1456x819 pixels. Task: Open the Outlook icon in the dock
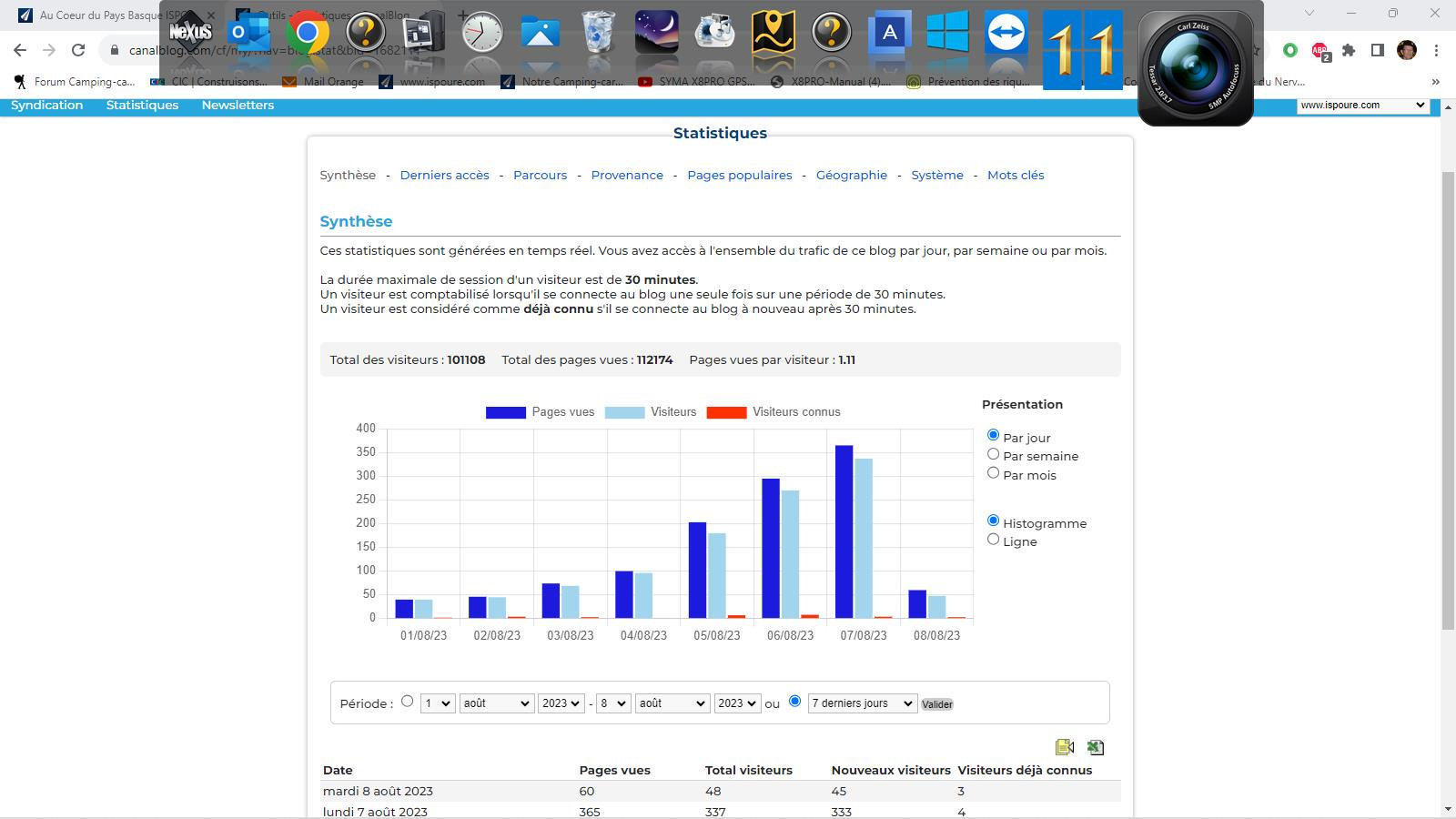[249, 35]
